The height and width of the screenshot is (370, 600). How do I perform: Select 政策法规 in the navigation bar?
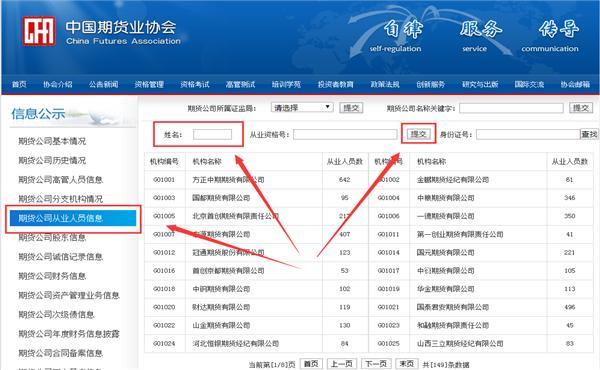click(385, 84)
